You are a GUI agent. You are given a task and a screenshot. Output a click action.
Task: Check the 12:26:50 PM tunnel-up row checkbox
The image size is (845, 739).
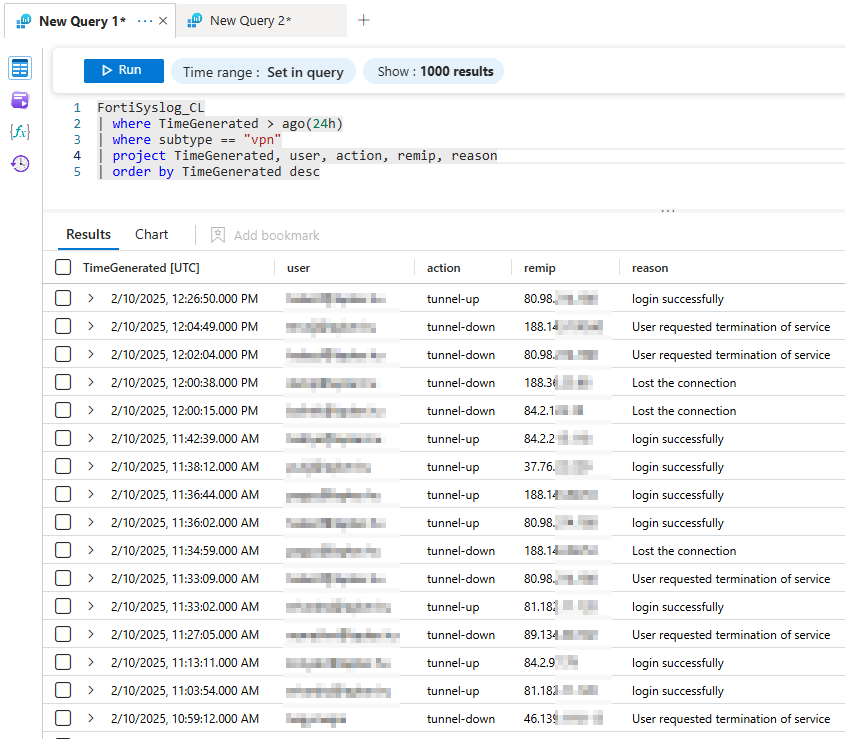click(x=63, y=298)
